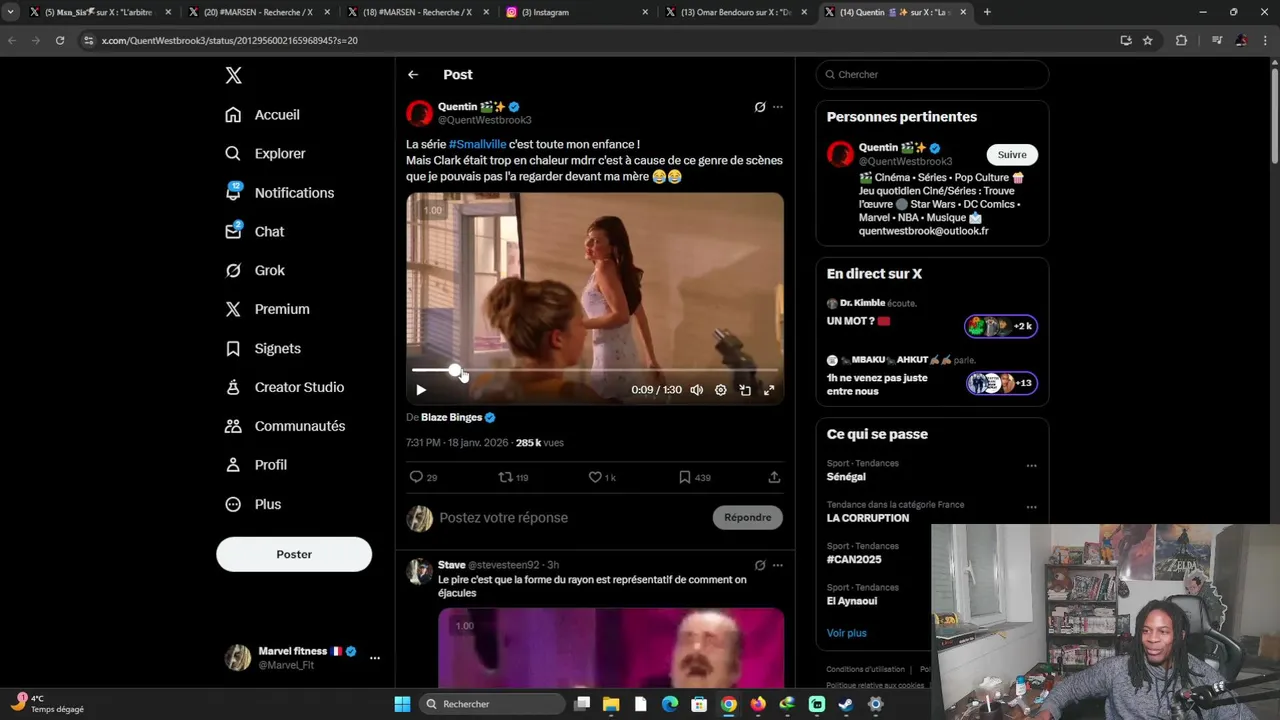Open more options for Sénégal trend
Viewport: 1280px width, 720px height.
(x=1031, y=465)
